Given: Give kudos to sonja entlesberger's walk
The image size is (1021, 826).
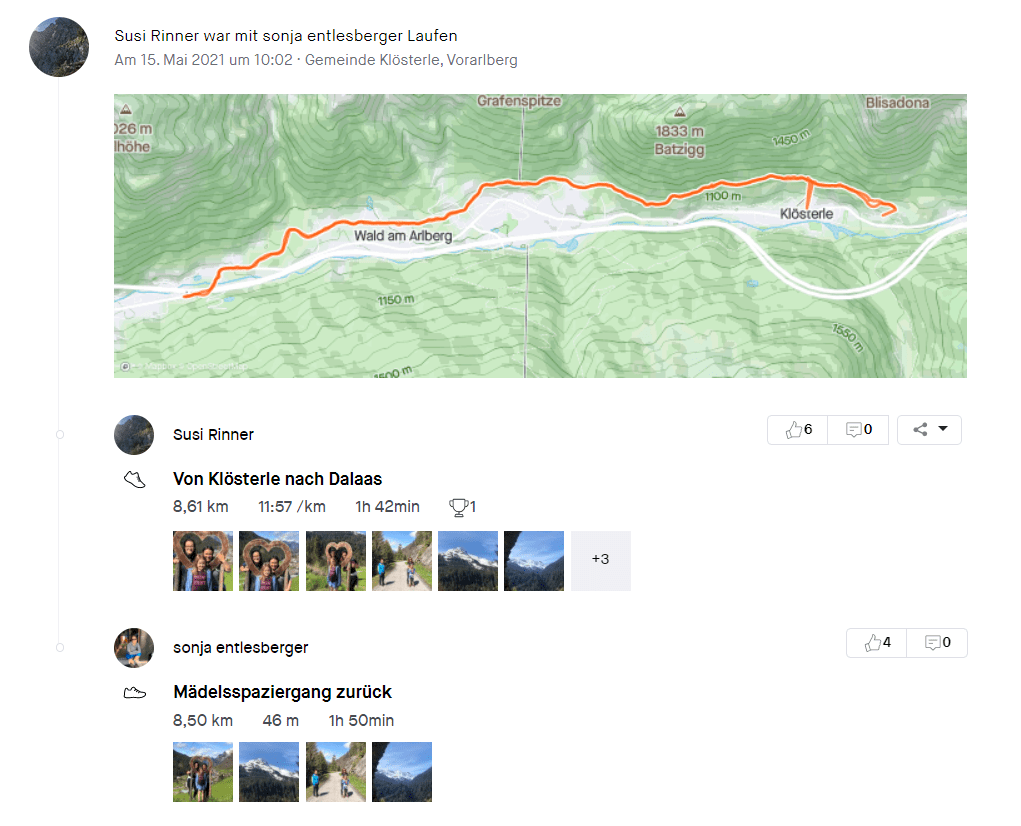Looking at the screenshot, I should 877,643.
